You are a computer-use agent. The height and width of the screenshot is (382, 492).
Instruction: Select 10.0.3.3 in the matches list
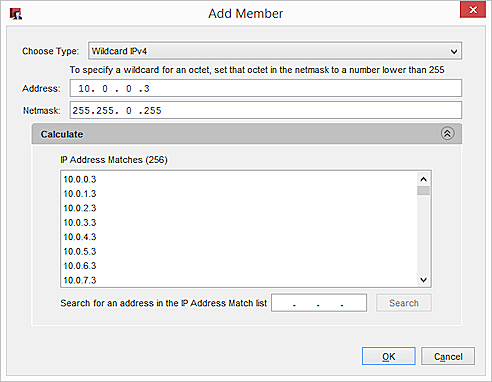pyautogui.click(x=80, y=222)
